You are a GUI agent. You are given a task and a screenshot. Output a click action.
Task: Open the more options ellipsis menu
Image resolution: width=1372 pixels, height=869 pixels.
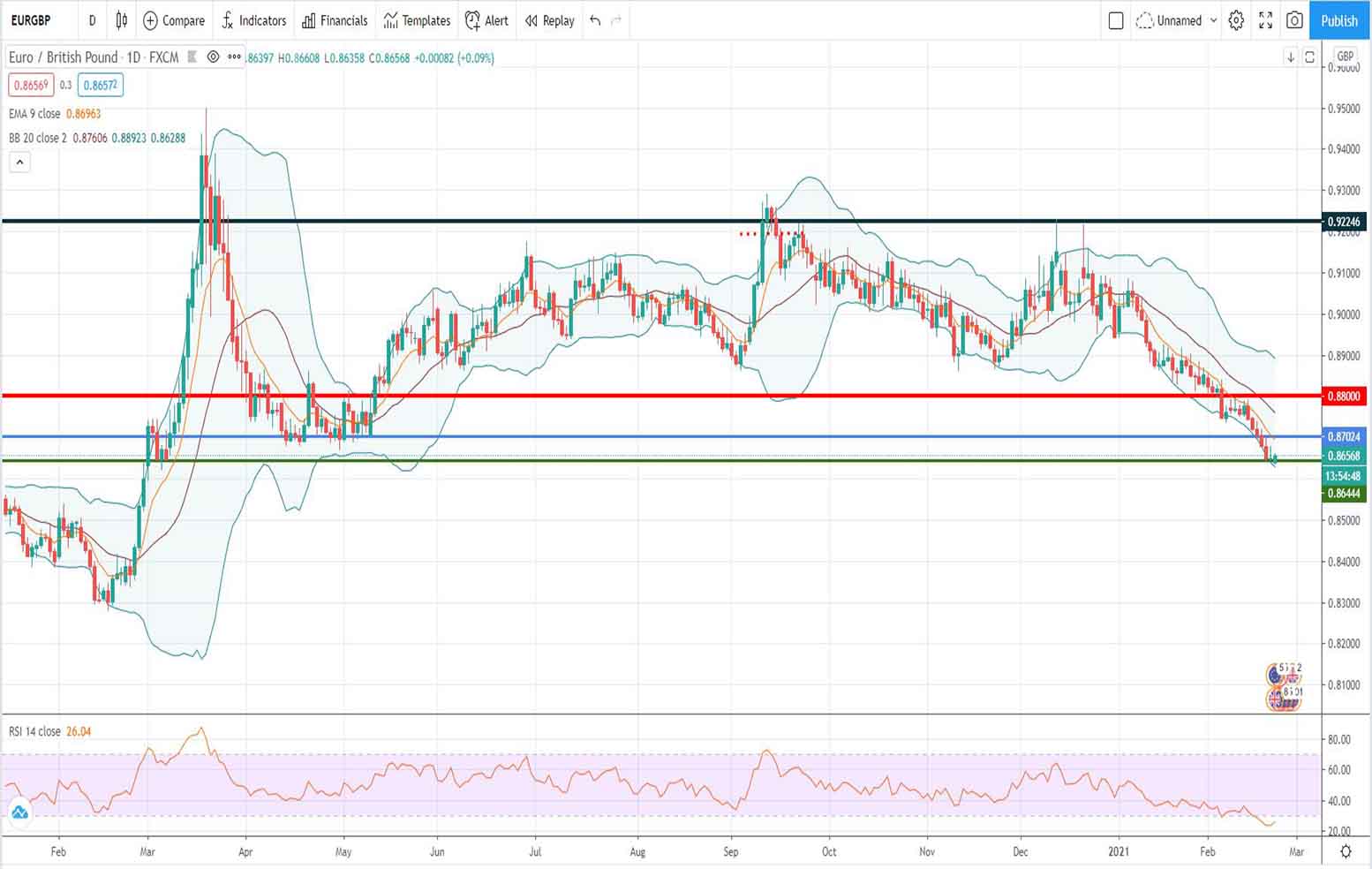(x=234, y=57)
